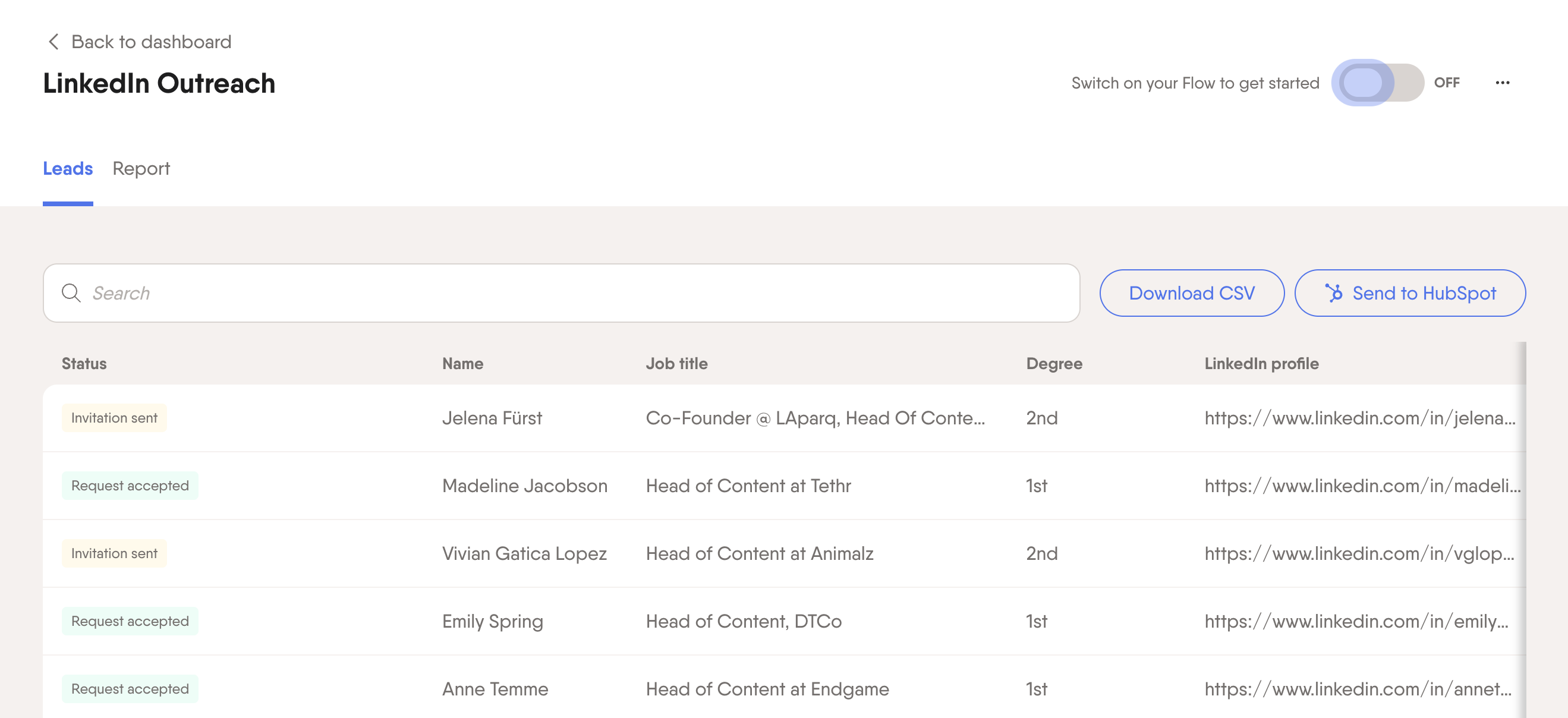Click Send to HubSpot button

click(1410, 292)
